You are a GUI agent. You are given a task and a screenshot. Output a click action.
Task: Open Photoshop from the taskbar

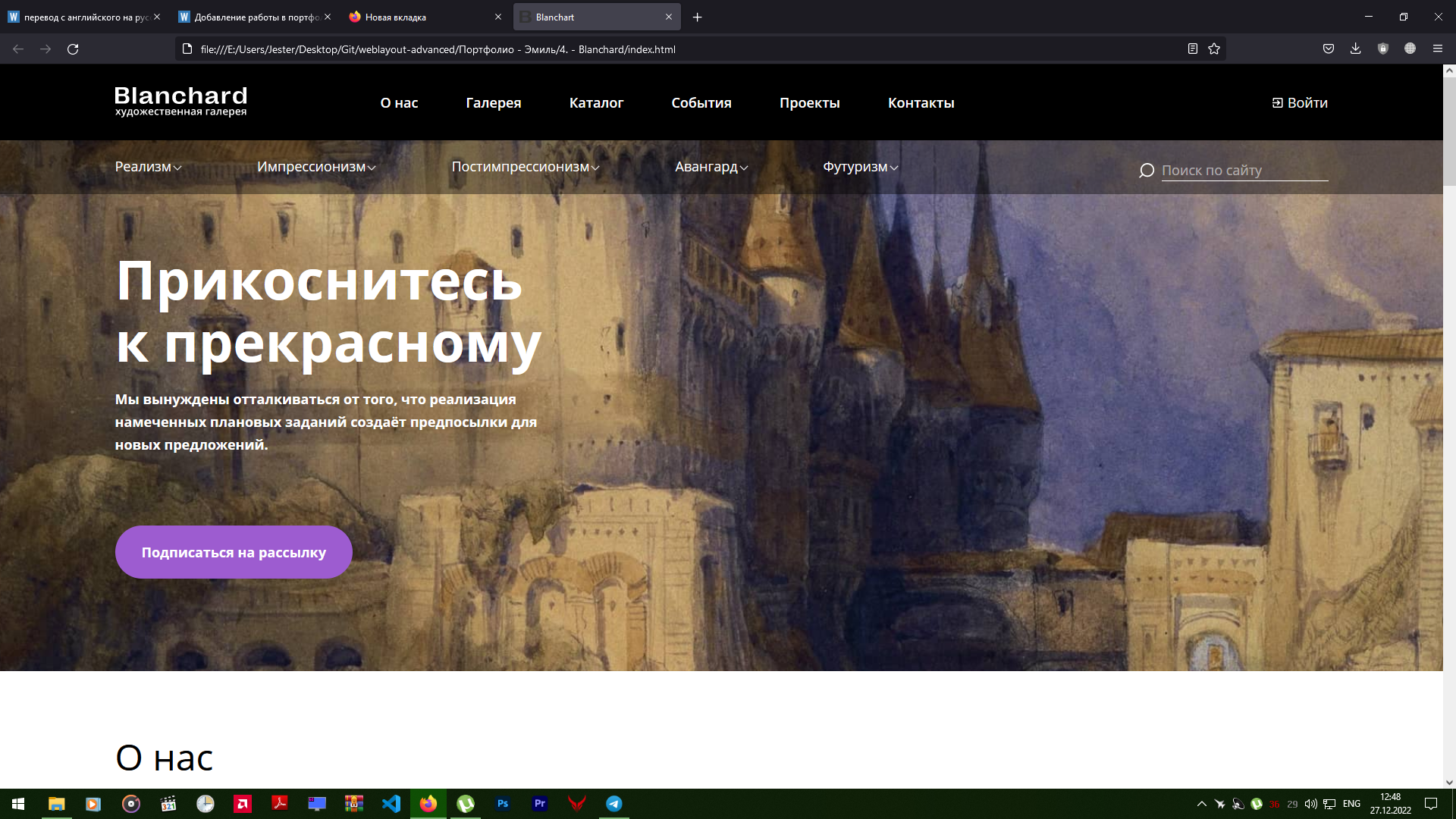503,804
